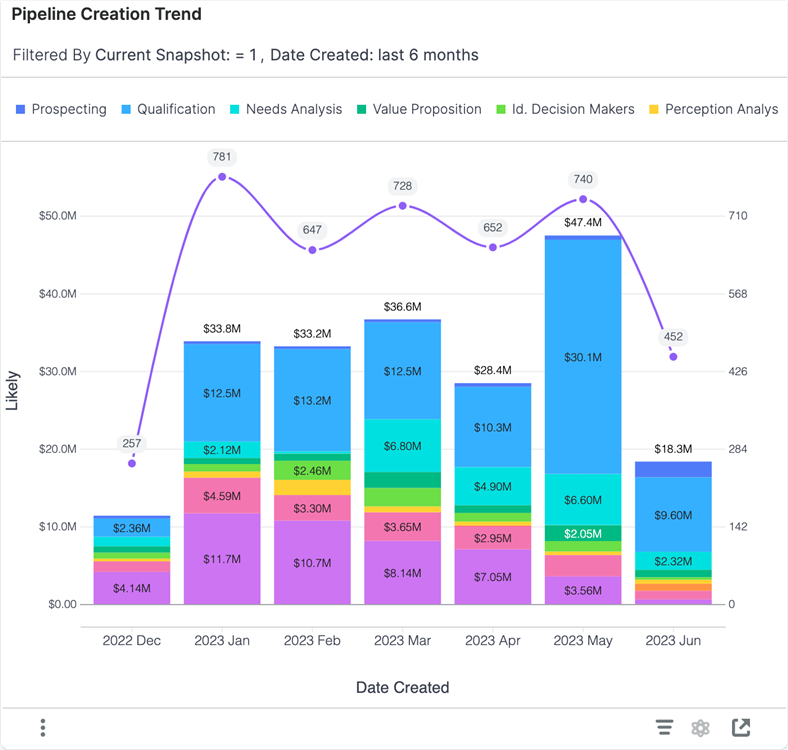The width and height of the screenshot is (788, 750).
Task: Click the $9.60M segment in 2023 Jun
Action: click(x=673, y=514)
